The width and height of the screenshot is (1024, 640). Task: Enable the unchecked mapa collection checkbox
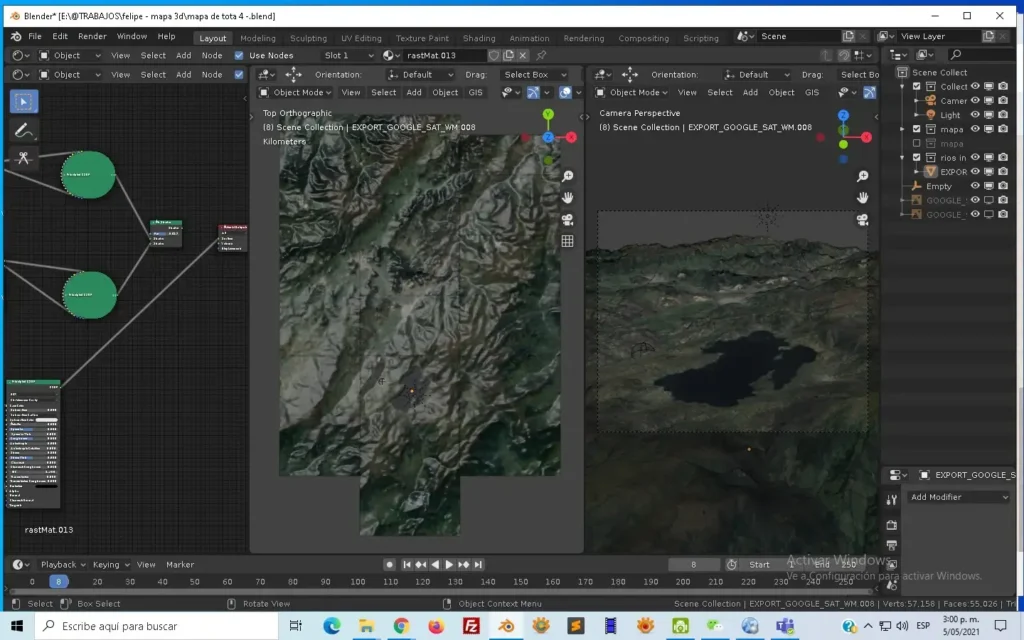pos(916,143)
